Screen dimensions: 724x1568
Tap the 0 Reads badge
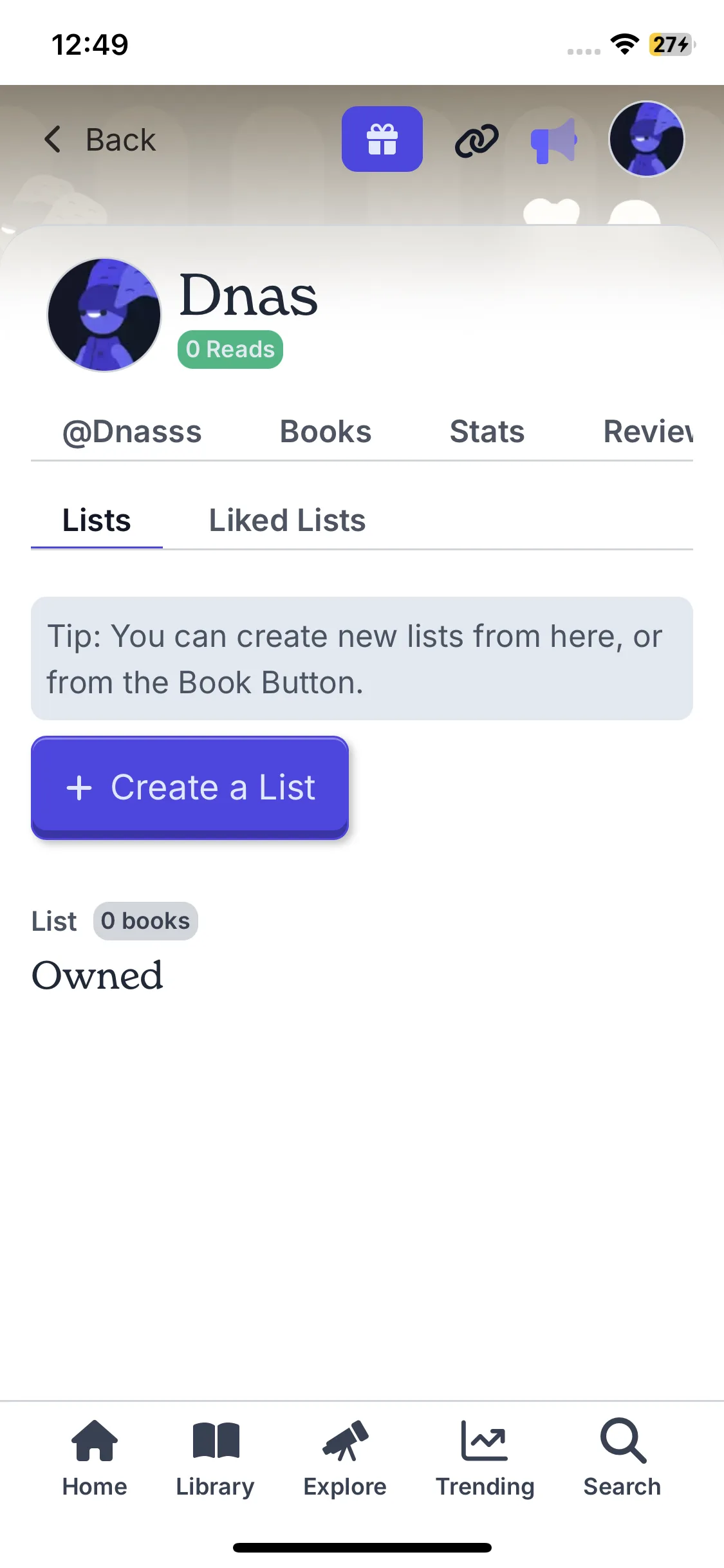click(230, 350)
